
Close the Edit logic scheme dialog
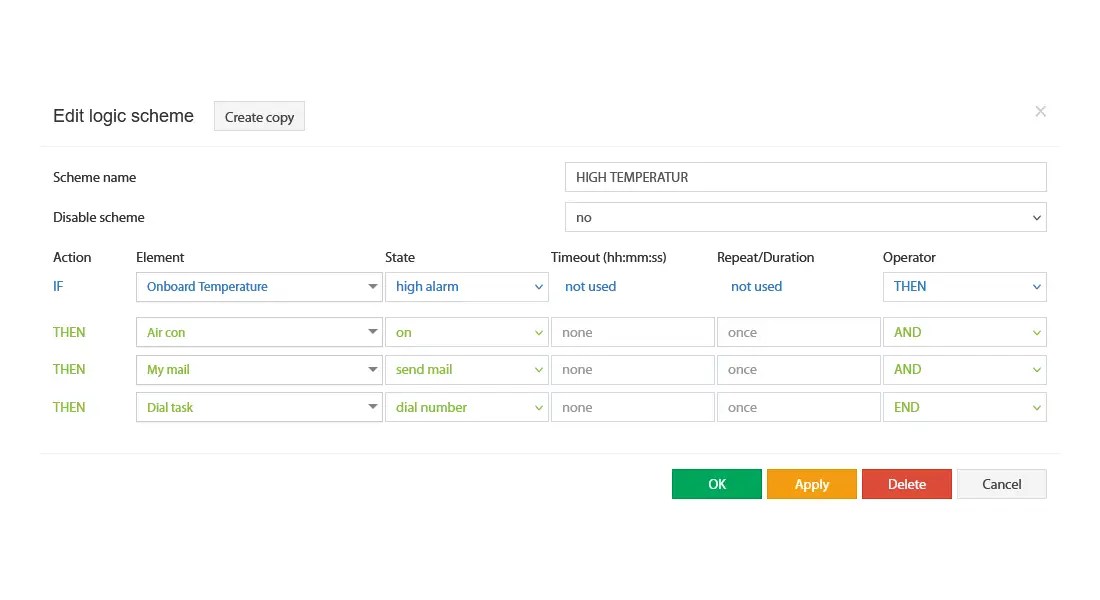pyautogui.click(x=1040, y=112)
